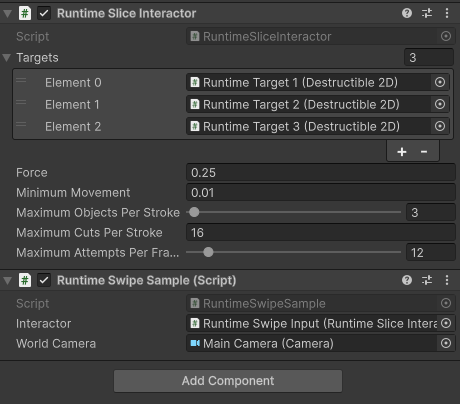460x404 pixels.
Task: Open object picker for World Camera
Action: click(446, 343)
